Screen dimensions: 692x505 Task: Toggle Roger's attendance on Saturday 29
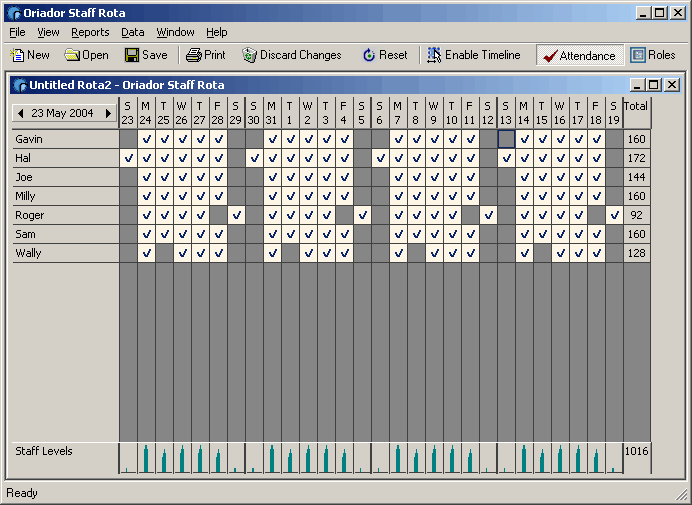(237, 215)
